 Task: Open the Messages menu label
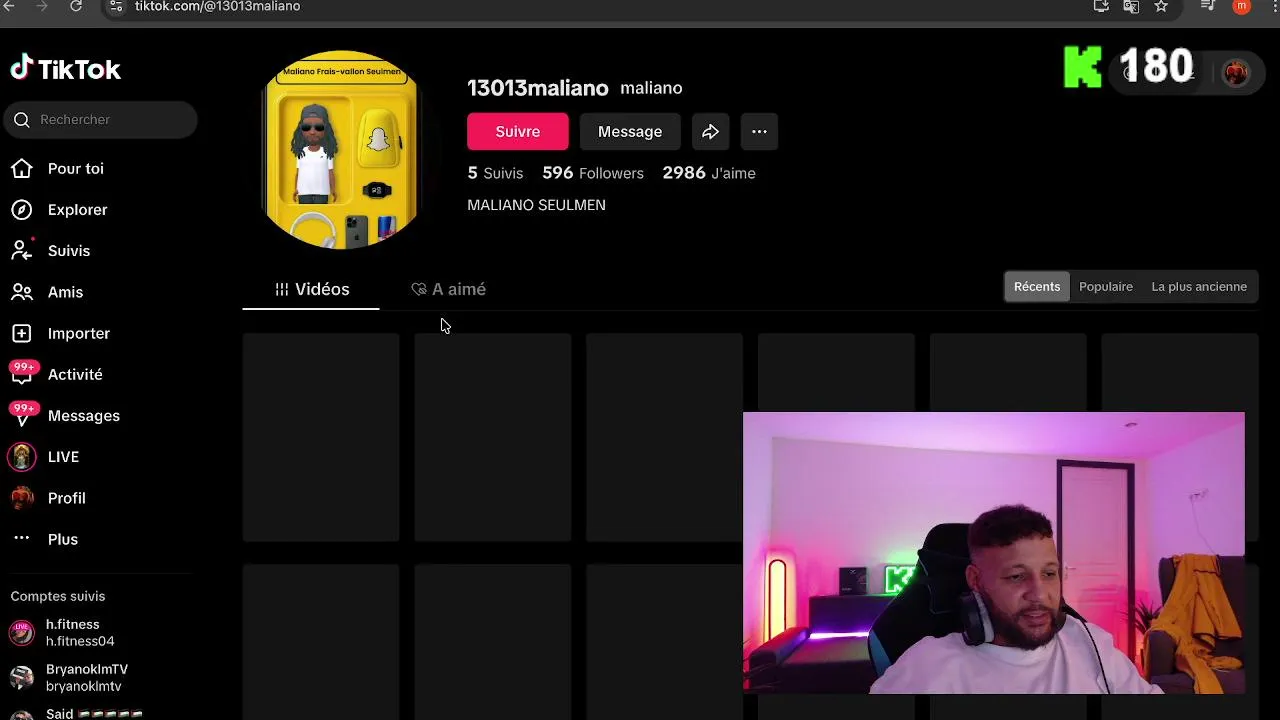pos(84,416)
